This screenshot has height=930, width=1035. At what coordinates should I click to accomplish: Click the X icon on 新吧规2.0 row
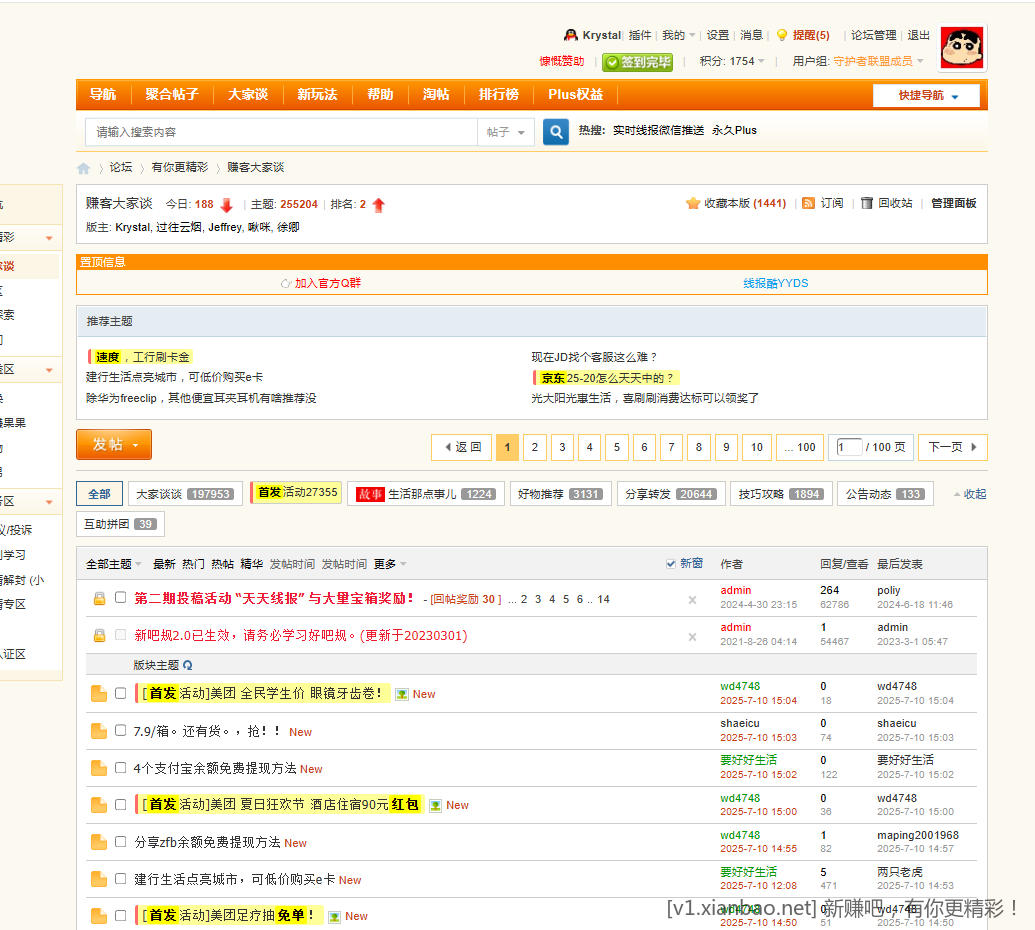pos(692,637)
